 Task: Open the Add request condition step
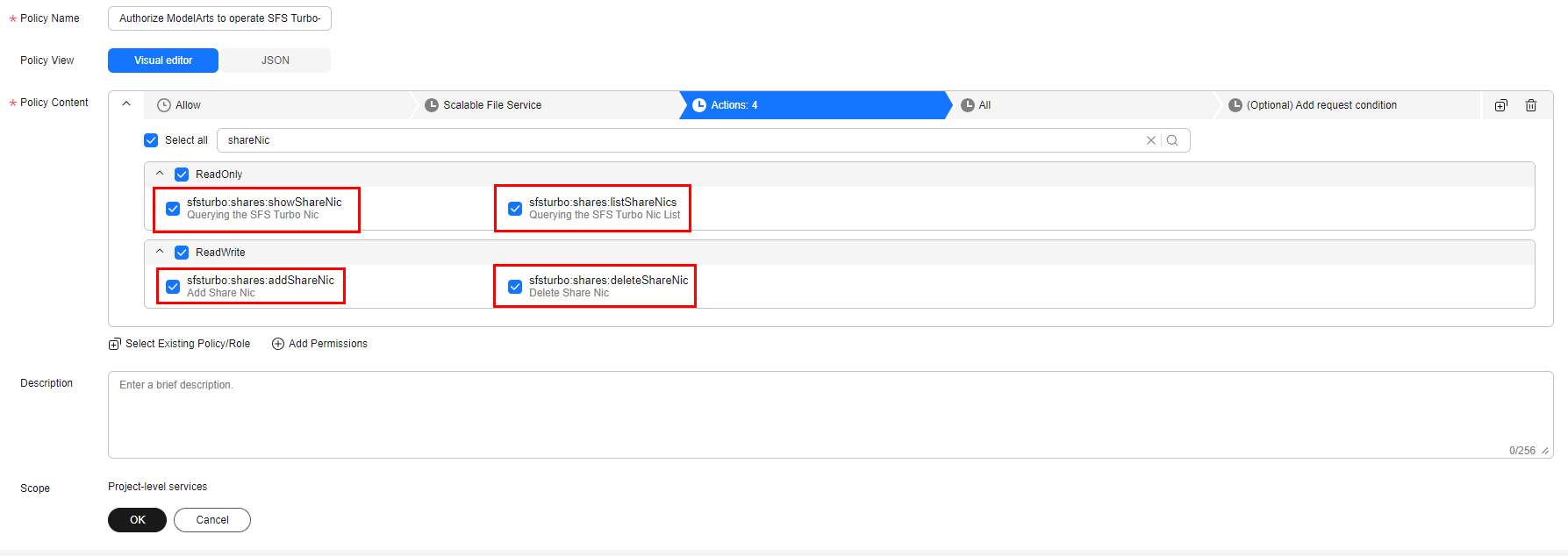(x=1350, y=105)
